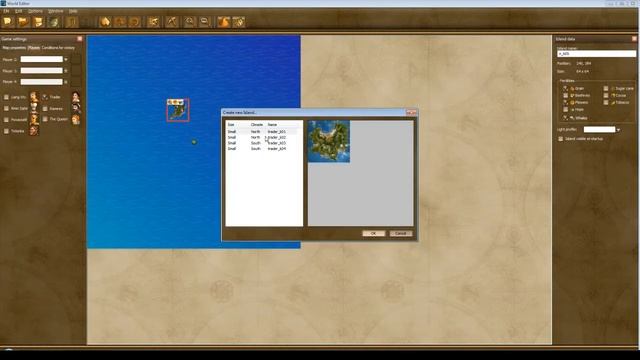Enable the Tobacco fertility checkbox
The width and height of the screenshot is (640, 360).
[x=606, y=102]
